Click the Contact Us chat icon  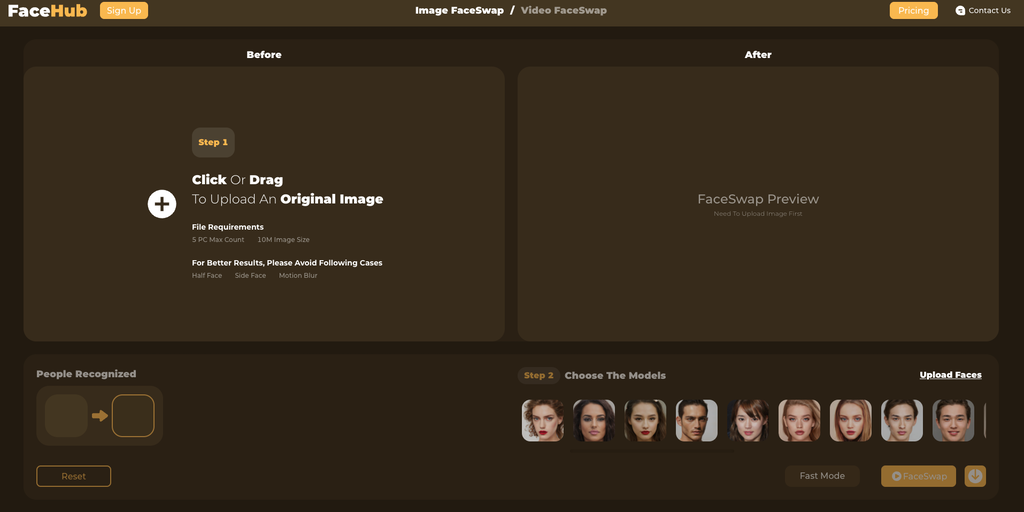[960, 11]
